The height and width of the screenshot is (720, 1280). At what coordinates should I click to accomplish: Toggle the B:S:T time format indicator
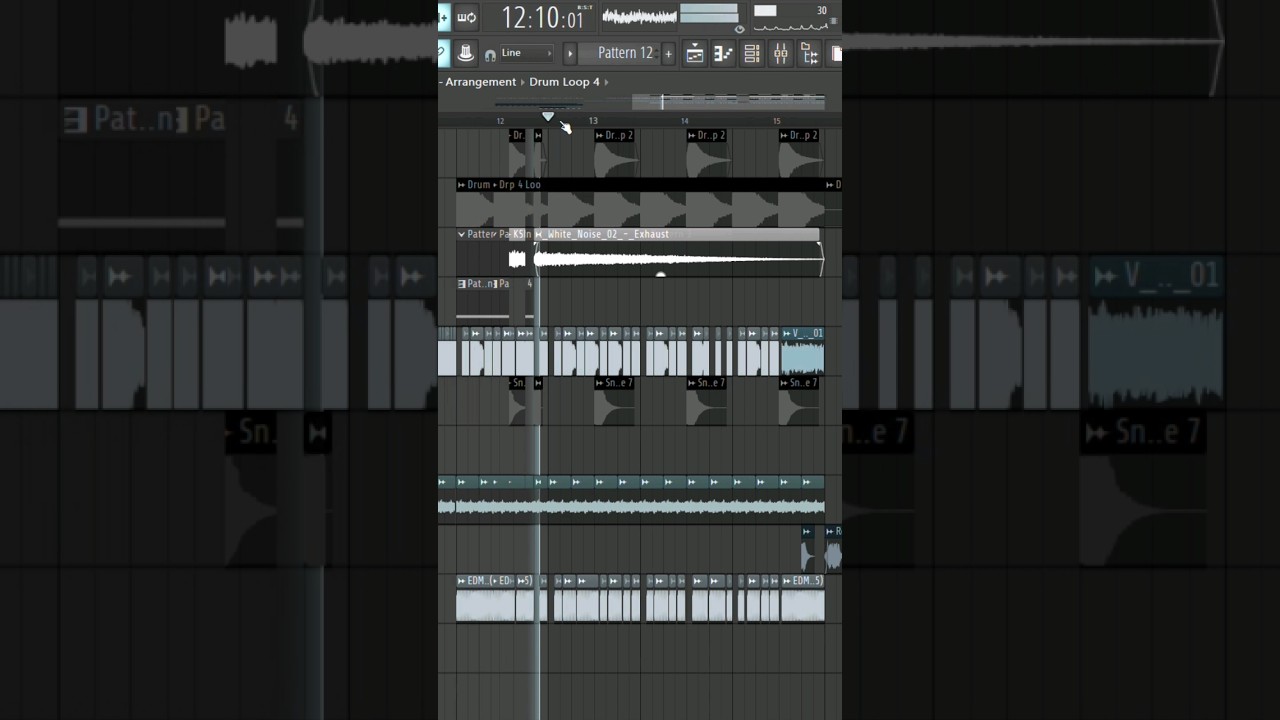pos(585,8)
